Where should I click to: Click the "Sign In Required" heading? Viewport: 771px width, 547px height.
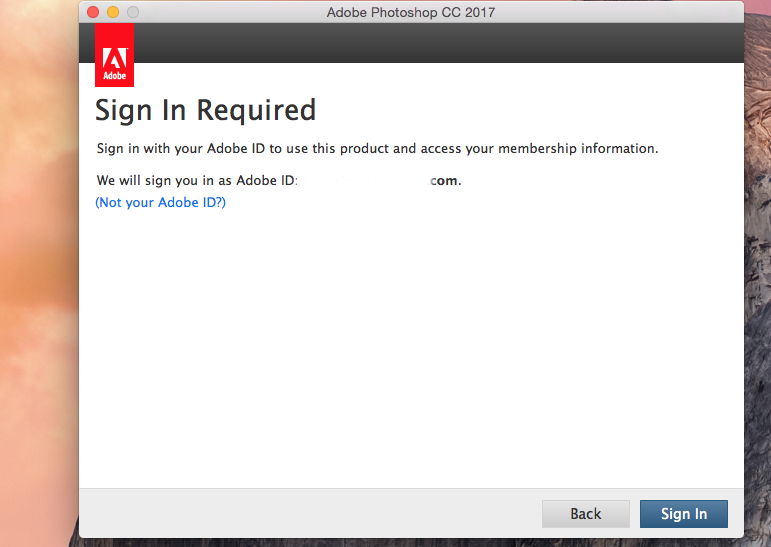(205, 109)
